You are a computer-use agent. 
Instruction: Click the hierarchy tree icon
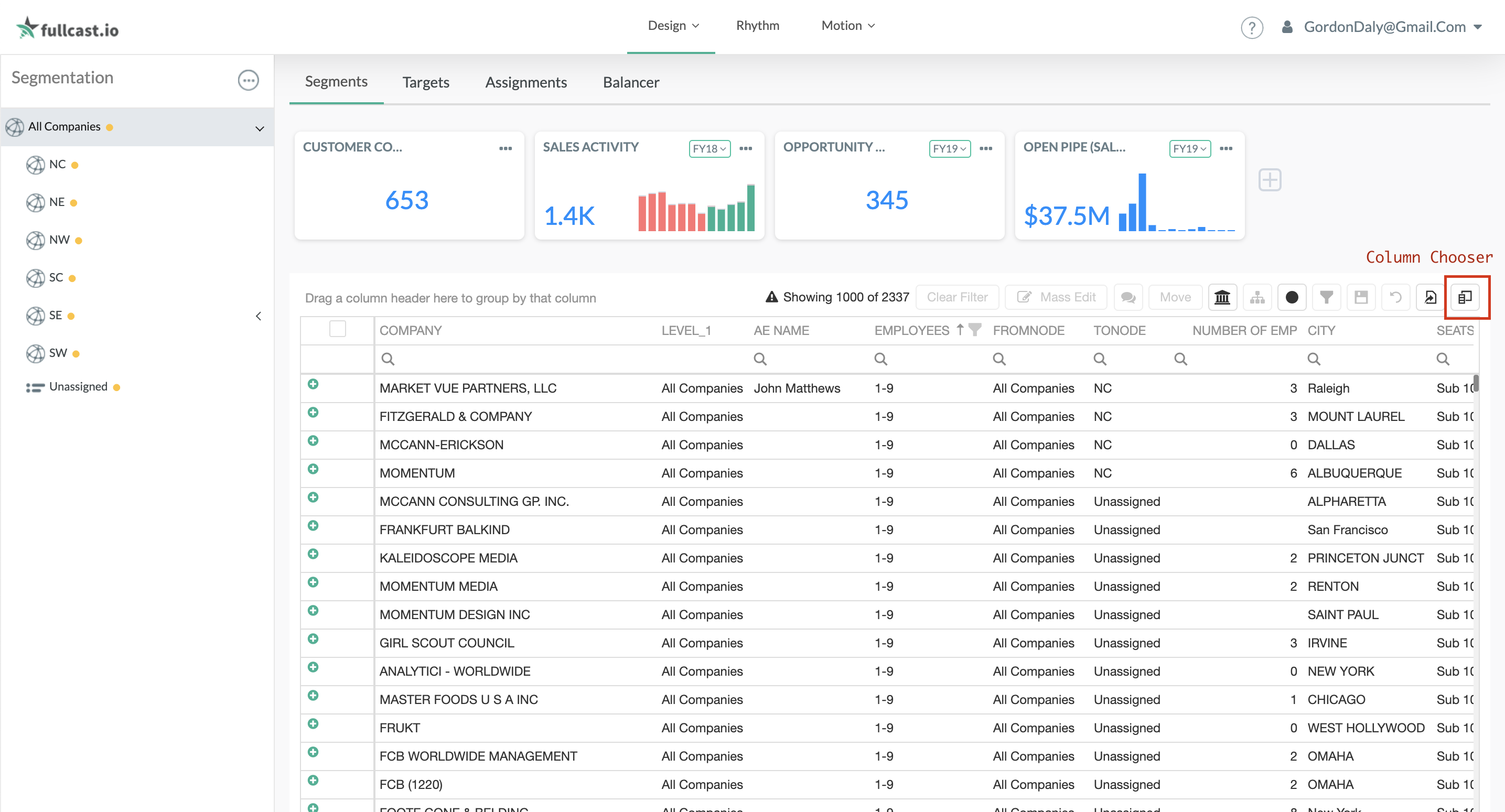click(1257, 297)
